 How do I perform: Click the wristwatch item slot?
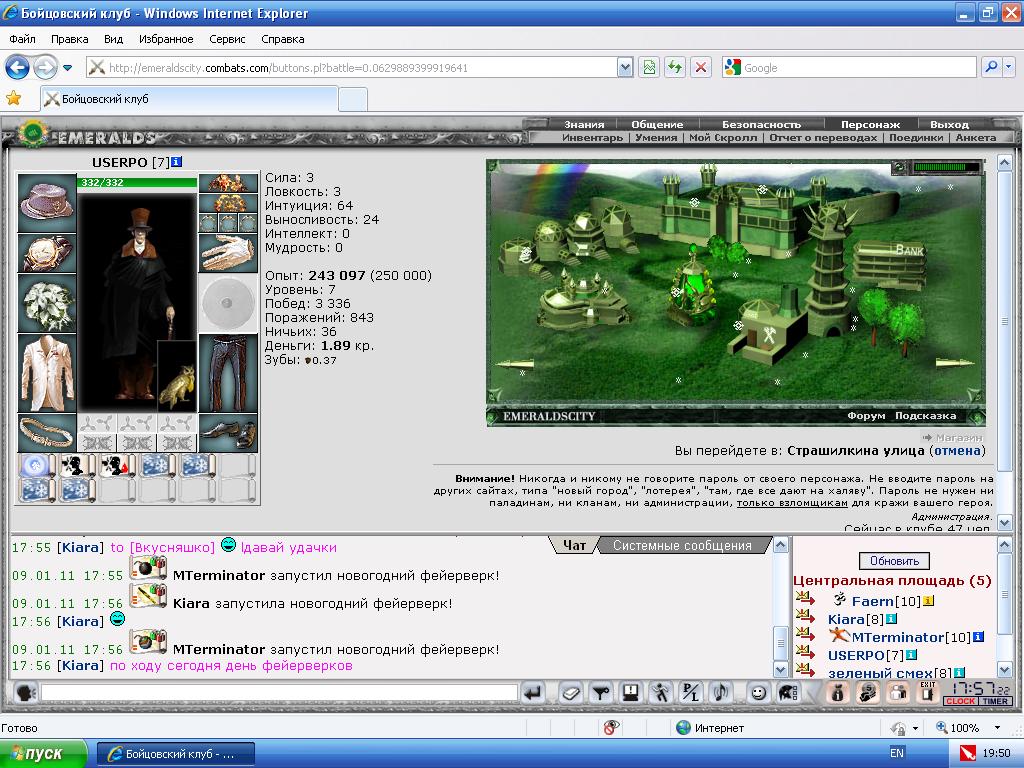tap(46, 253)
